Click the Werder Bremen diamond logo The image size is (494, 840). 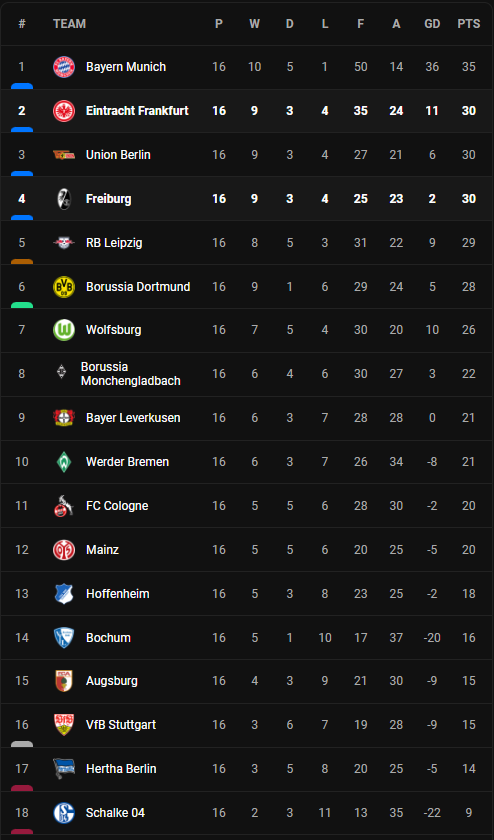64,462
